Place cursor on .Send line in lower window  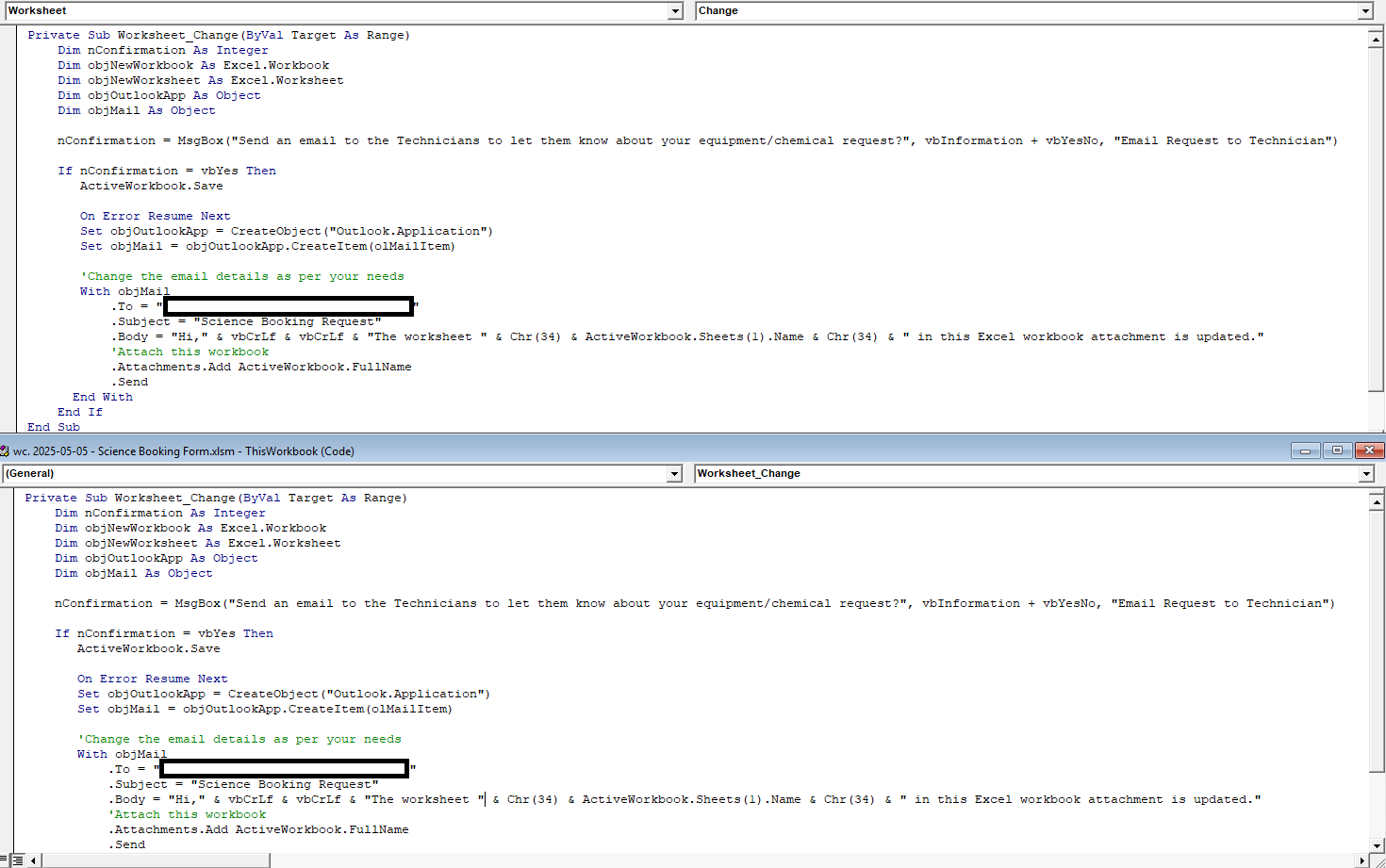(130, 844)
